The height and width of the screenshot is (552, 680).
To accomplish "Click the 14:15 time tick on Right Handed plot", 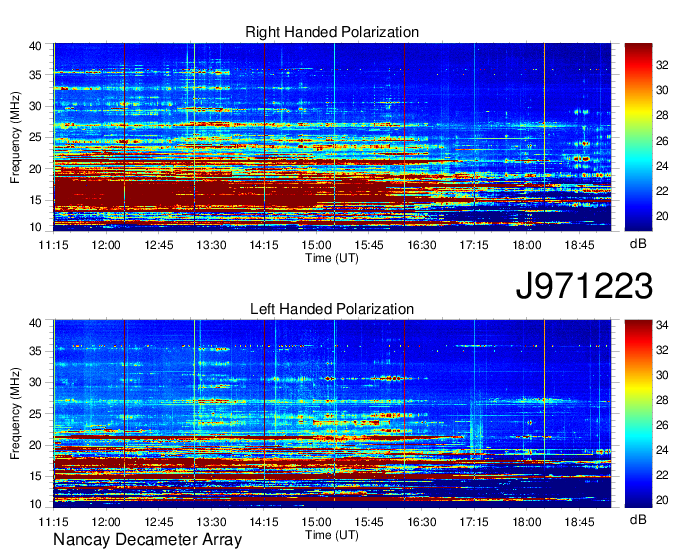I will tap(264, 245).
